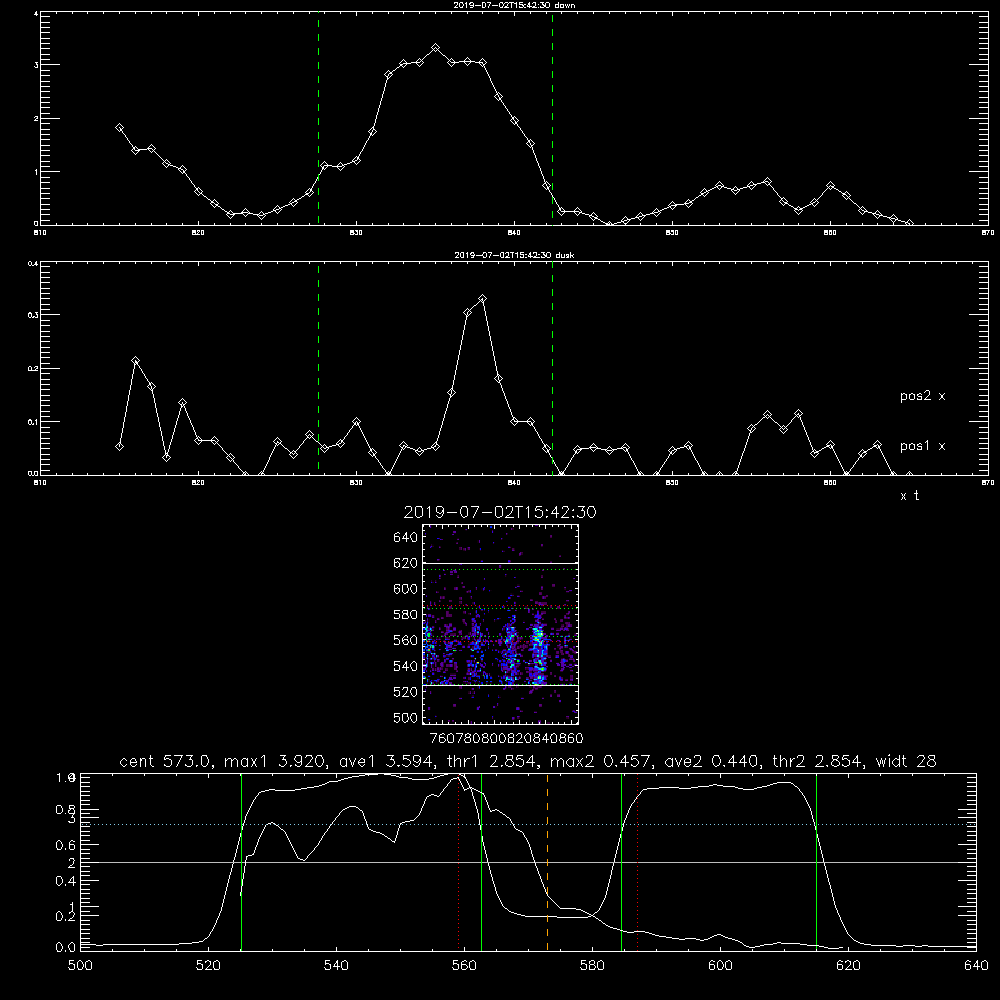Click the "0.0" y-axis label of bottom plot
This screenshot has height=1000, width=1000.
tap(66, 948)
